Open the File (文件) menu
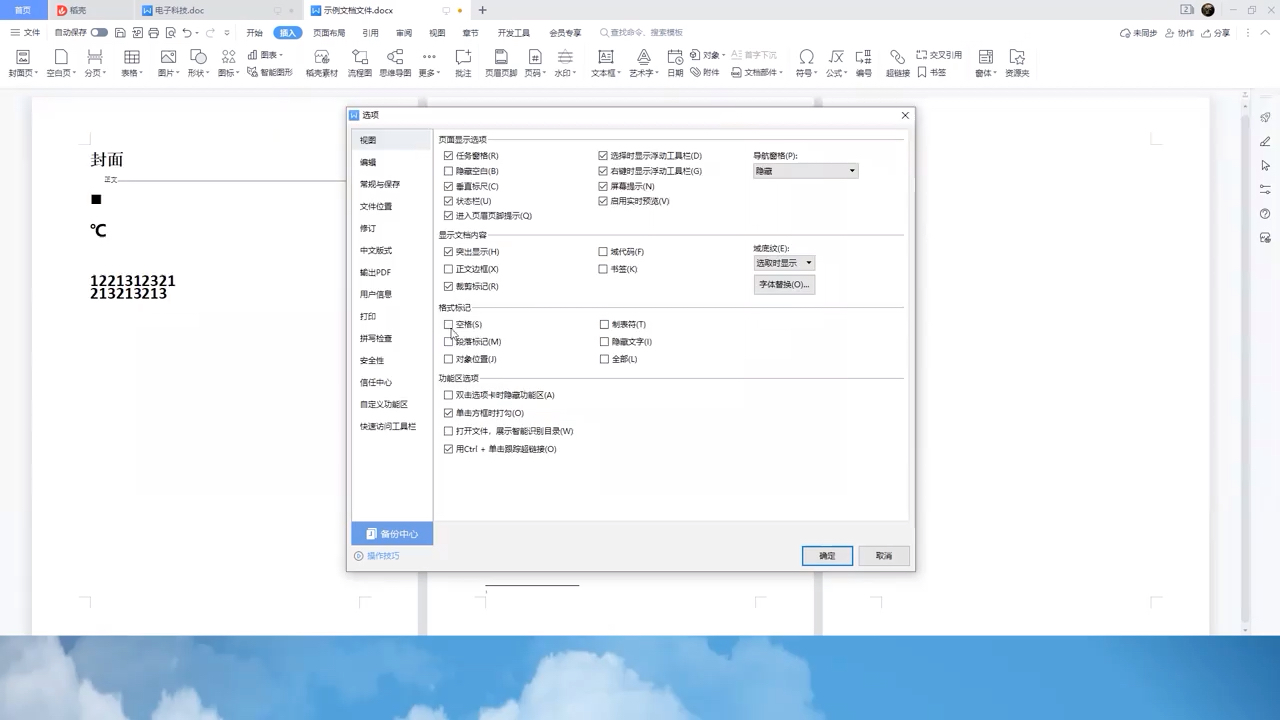This screenshot has width=1280, height=720. [x=25, y=33]
